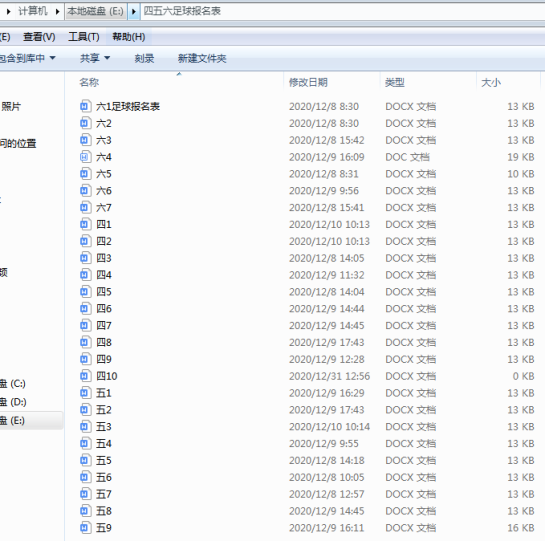Image resolution: width=546 pixels, height=542 pixels.
Task: Click the file icon next to 六6
Action: pyautogui.click(x=85, y=190)
